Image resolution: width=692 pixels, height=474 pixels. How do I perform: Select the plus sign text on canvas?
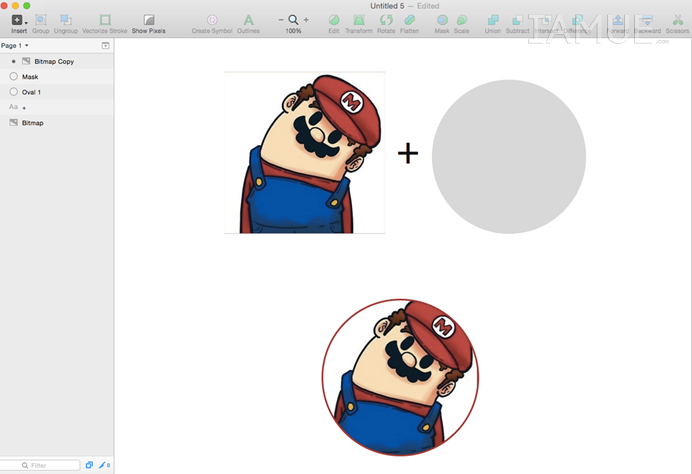[408, 153]
